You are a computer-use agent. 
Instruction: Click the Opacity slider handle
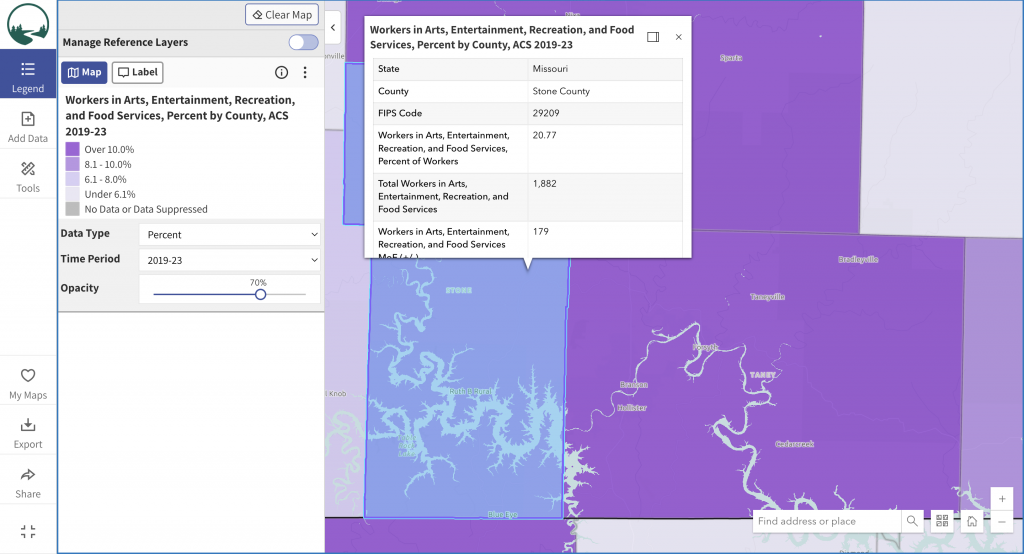point(261,294)
